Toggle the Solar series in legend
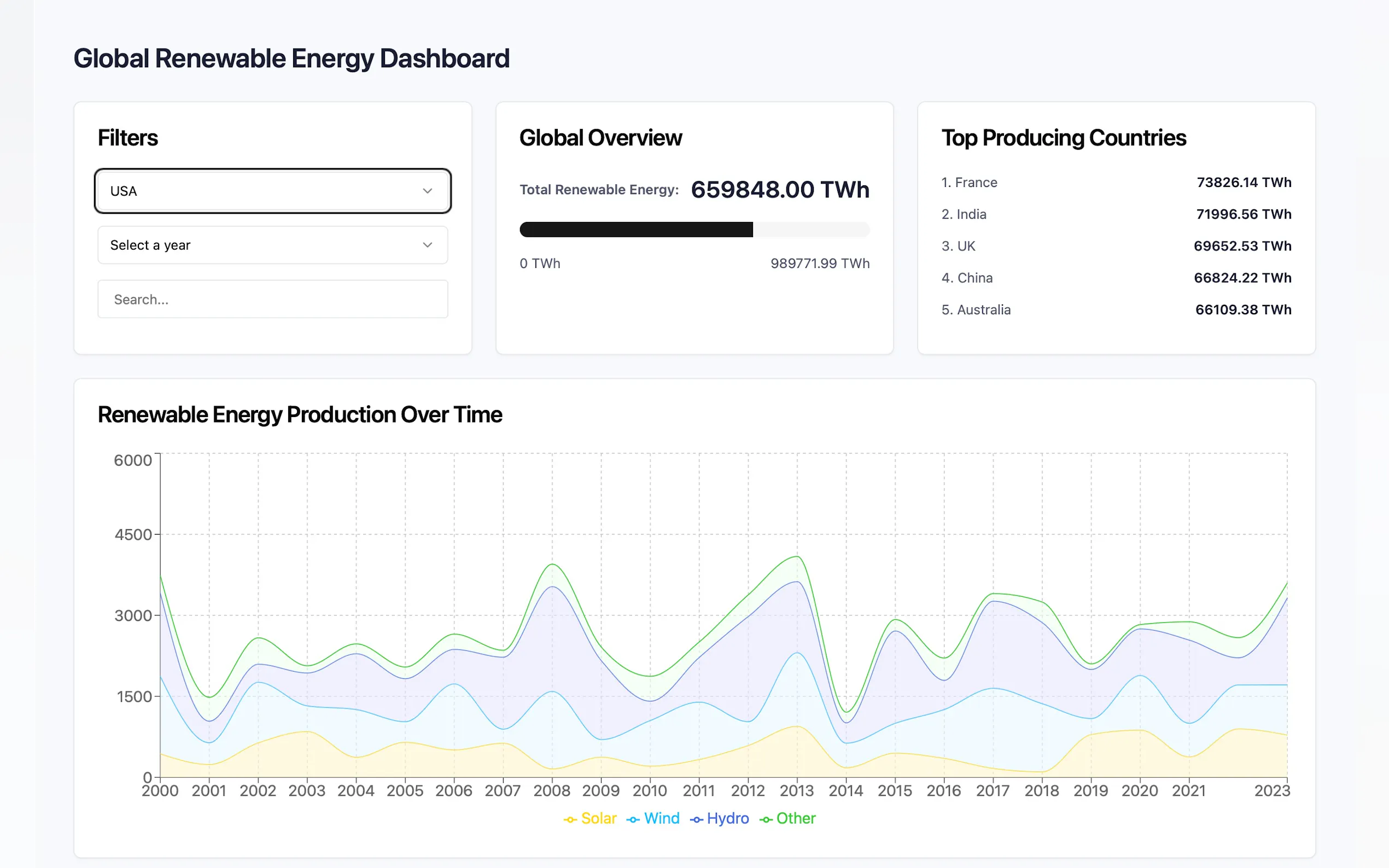Screen dimensions: 1389x868 598,819
